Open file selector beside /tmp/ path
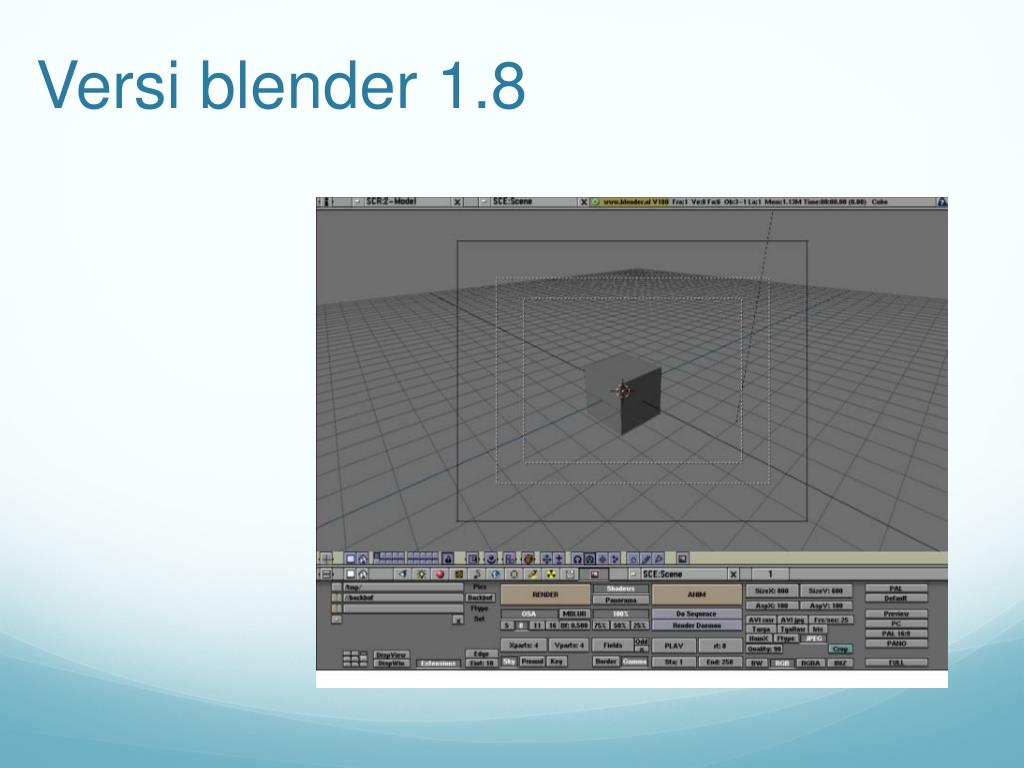 [336, 587]
